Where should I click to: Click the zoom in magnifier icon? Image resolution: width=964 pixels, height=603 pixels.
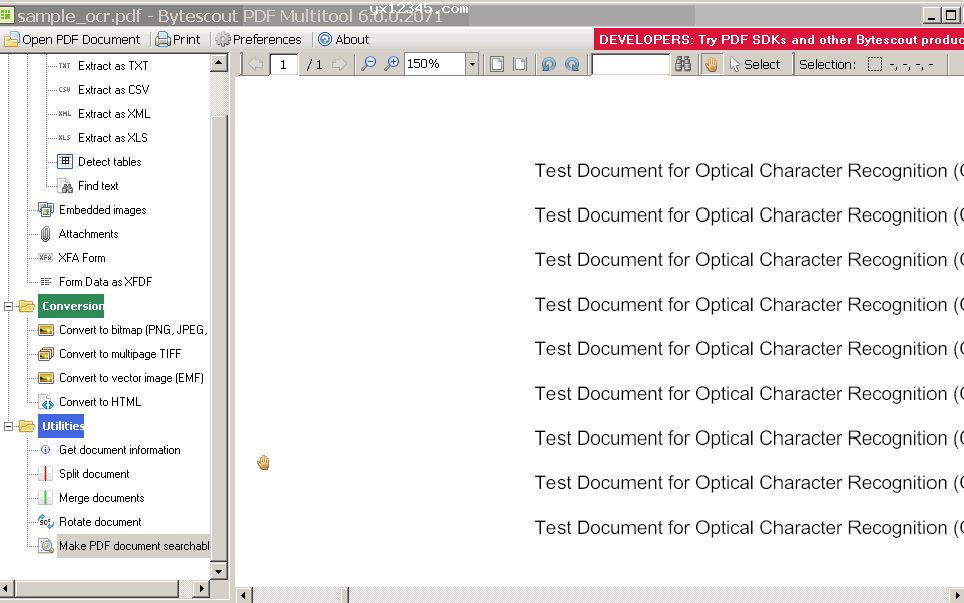(x=392, y=64)
